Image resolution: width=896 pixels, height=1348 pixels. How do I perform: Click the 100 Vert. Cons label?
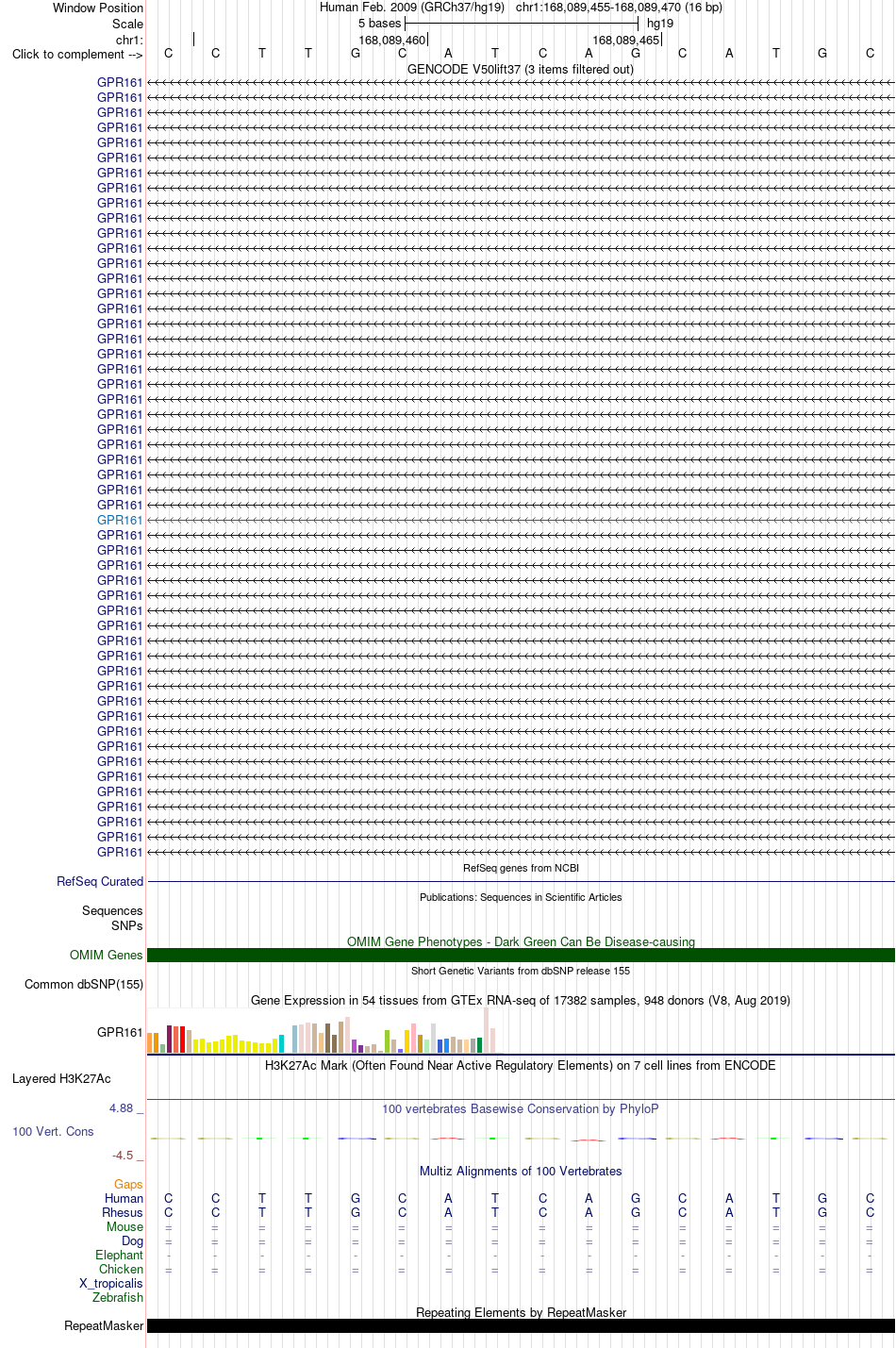(x=53, y=1131)
